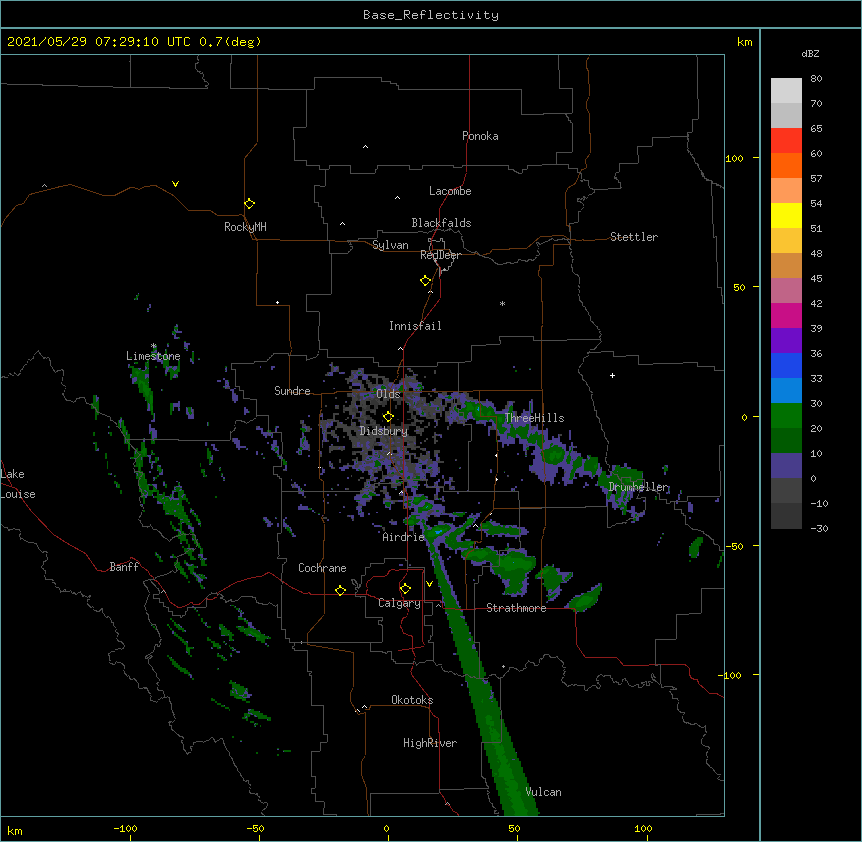Click the Limestone label
This screenshot has width=862, height=842.
coord(153,356)
